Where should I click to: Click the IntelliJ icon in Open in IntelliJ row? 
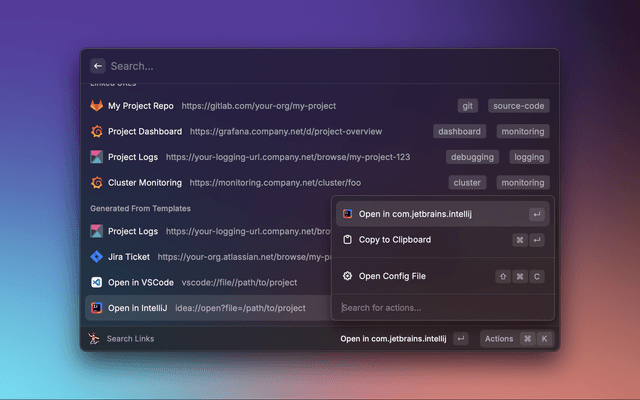pos(97,308)
